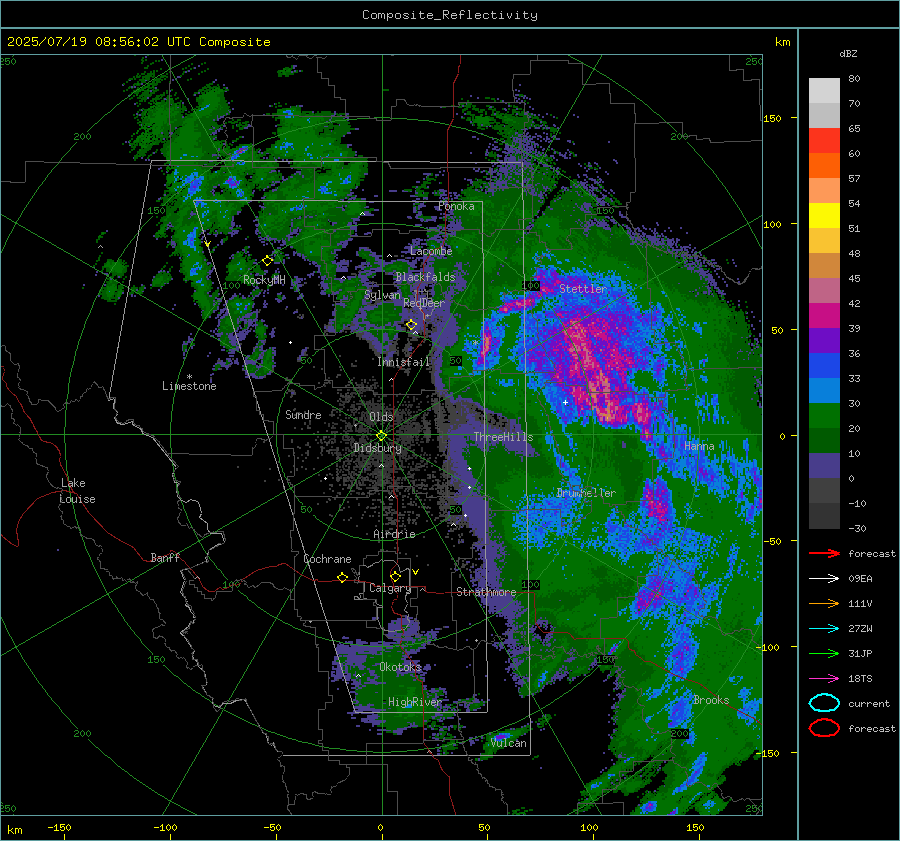Click the Okotoks label
The height and width of the screenshot is (841, 900).
pyautogui.click(x=400, y=667)
